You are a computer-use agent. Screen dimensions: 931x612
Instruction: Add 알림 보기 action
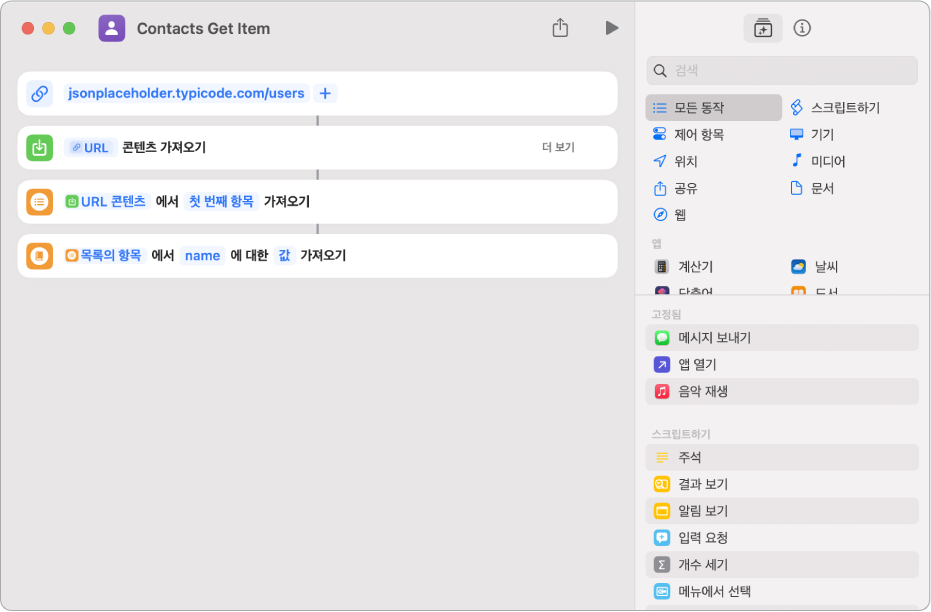782,510
